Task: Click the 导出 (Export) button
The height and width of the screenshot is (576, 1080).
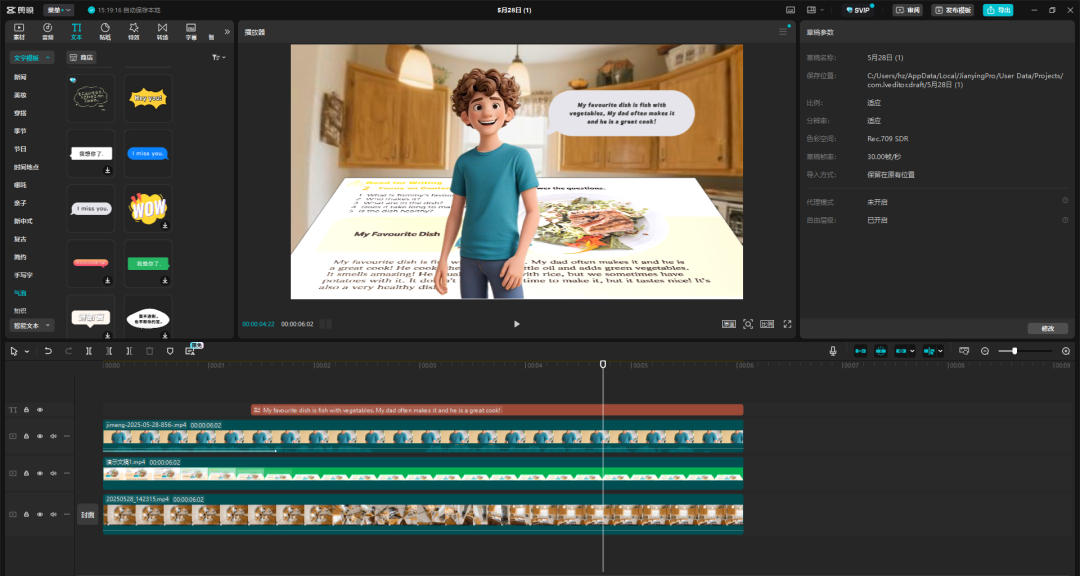Action: click(x=997, y=10)
